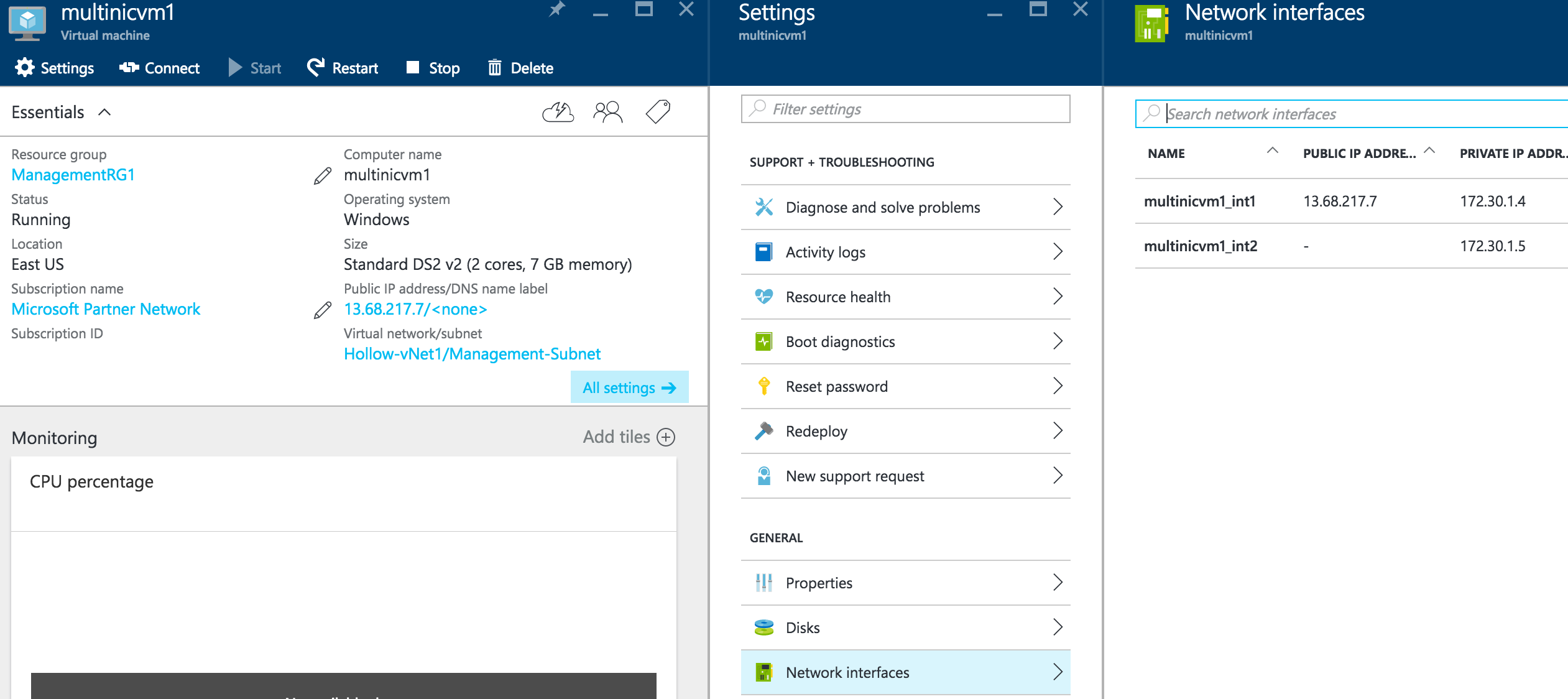Pin the multinicvm1 blade

point(557,9)
